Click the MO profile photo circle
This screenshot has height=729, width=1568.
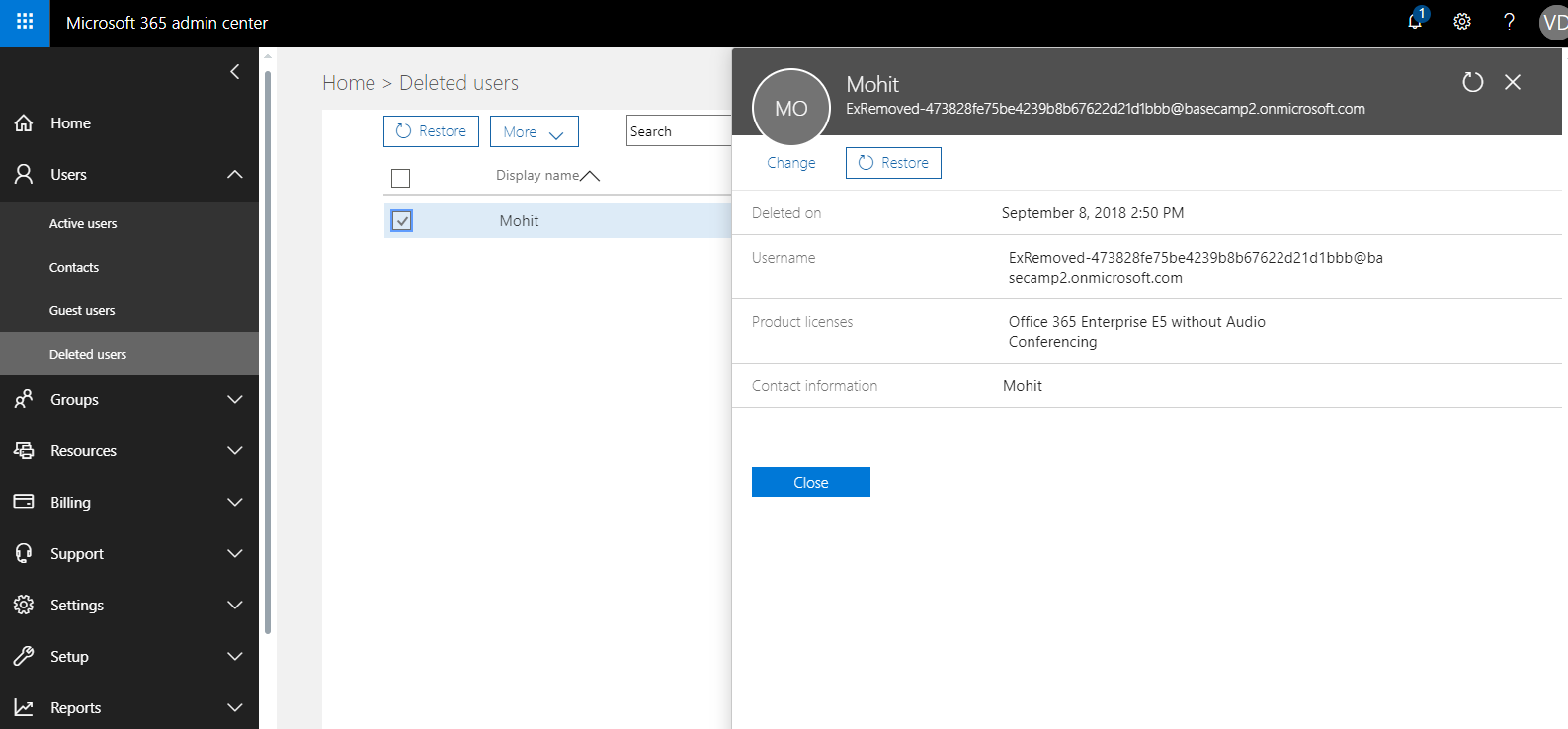[791, 108]
